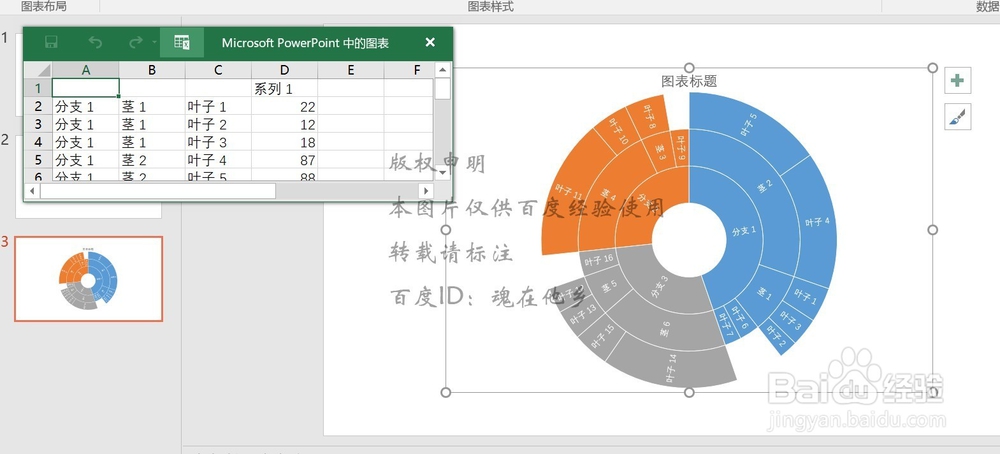Select column C header in spreadsheet
Screen dimensions: 1000x454
(218, 70)
